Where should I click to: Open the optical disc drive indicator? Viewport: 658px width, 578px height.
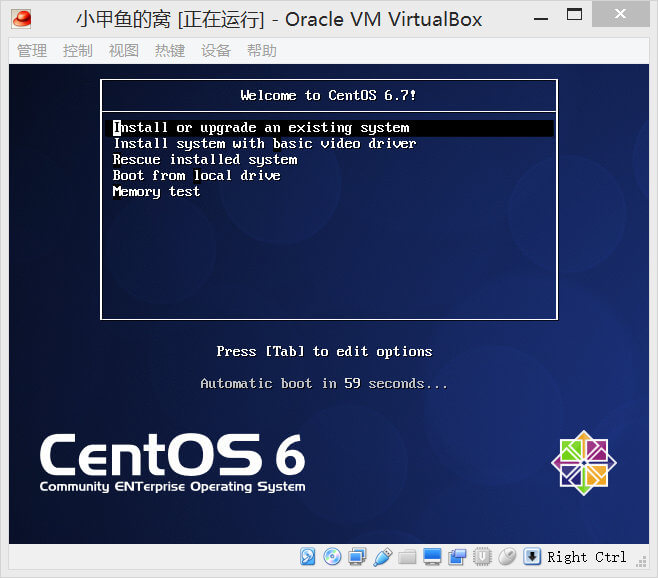coord(332,557)
